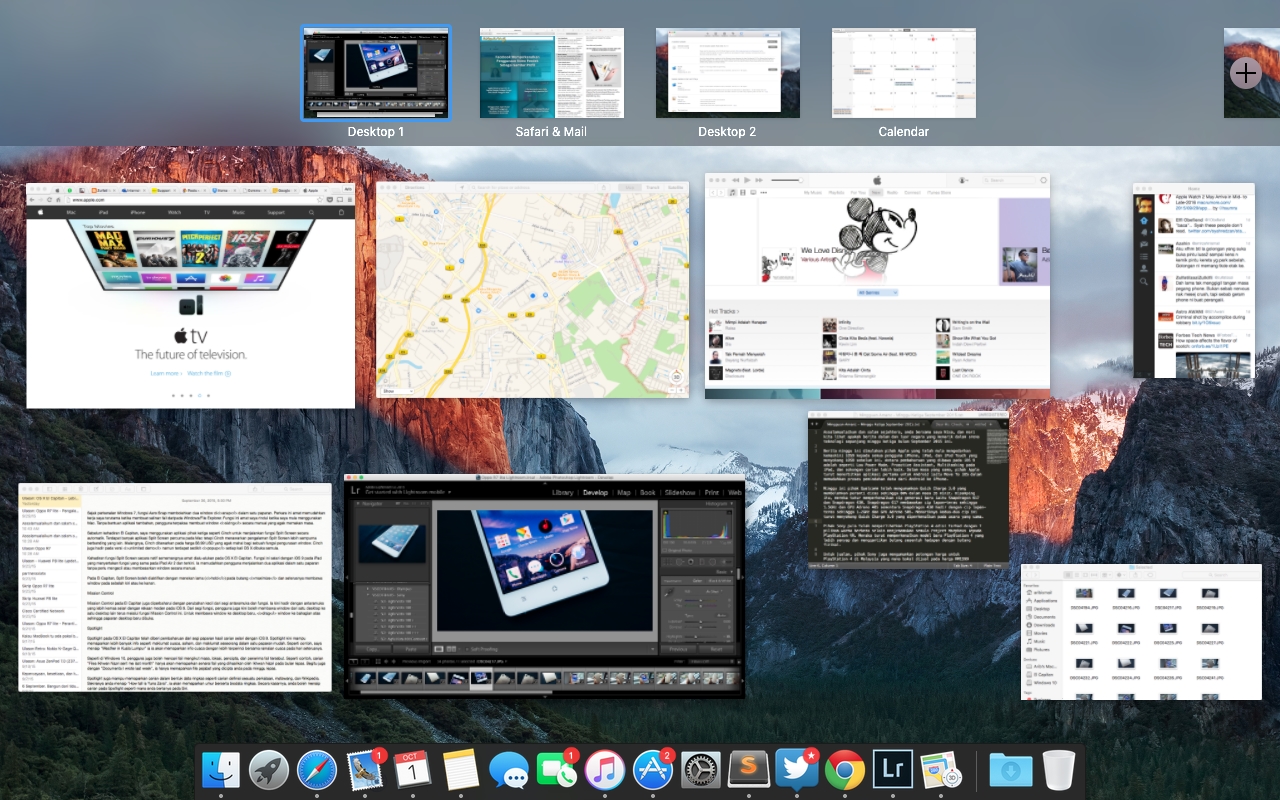Open App Store icon in Dock
The width and height of the screenshot is (1280, 800).
point(653,770)
